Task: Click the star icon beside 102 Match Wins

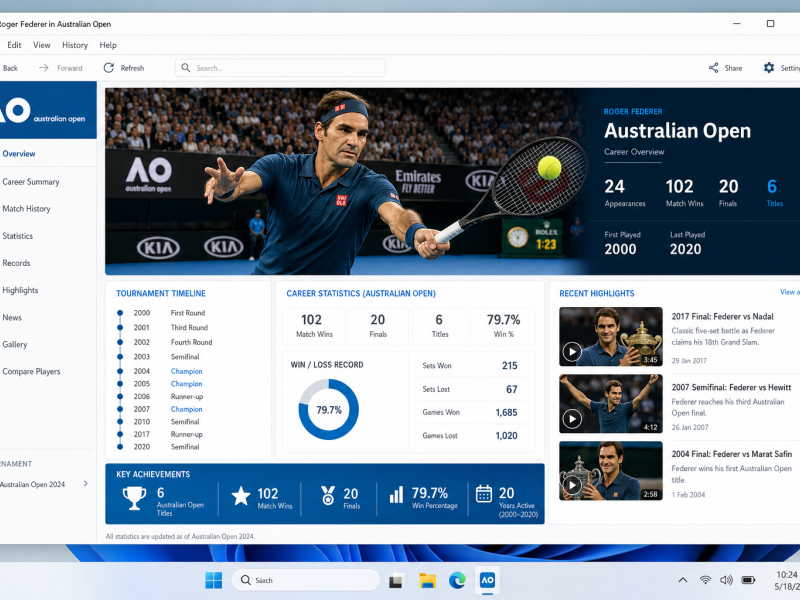Action: coord(241,496)
